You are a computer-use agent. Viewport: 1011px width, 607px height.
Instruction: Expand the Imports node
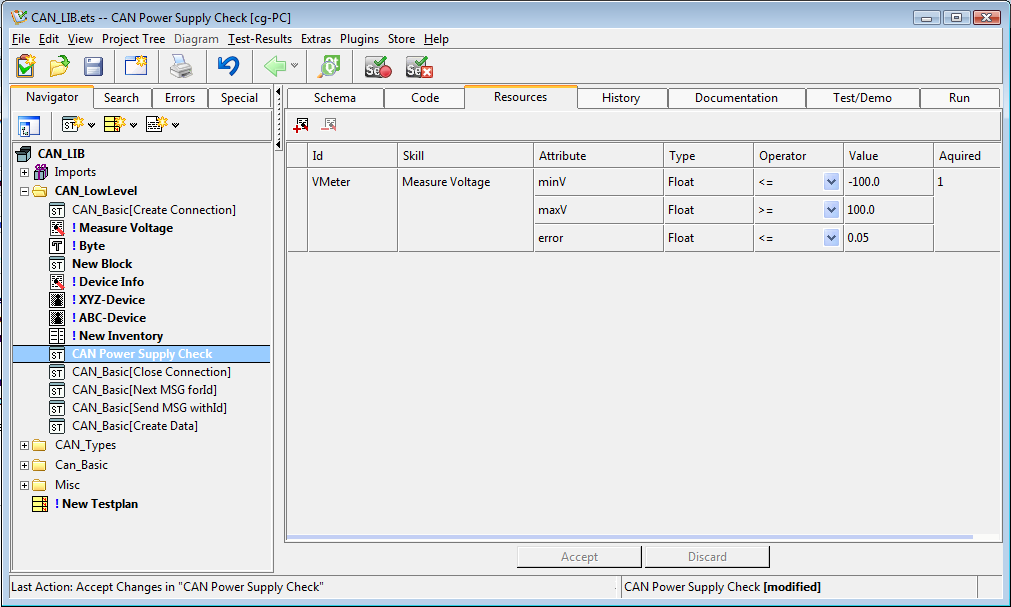click(25, 172)
